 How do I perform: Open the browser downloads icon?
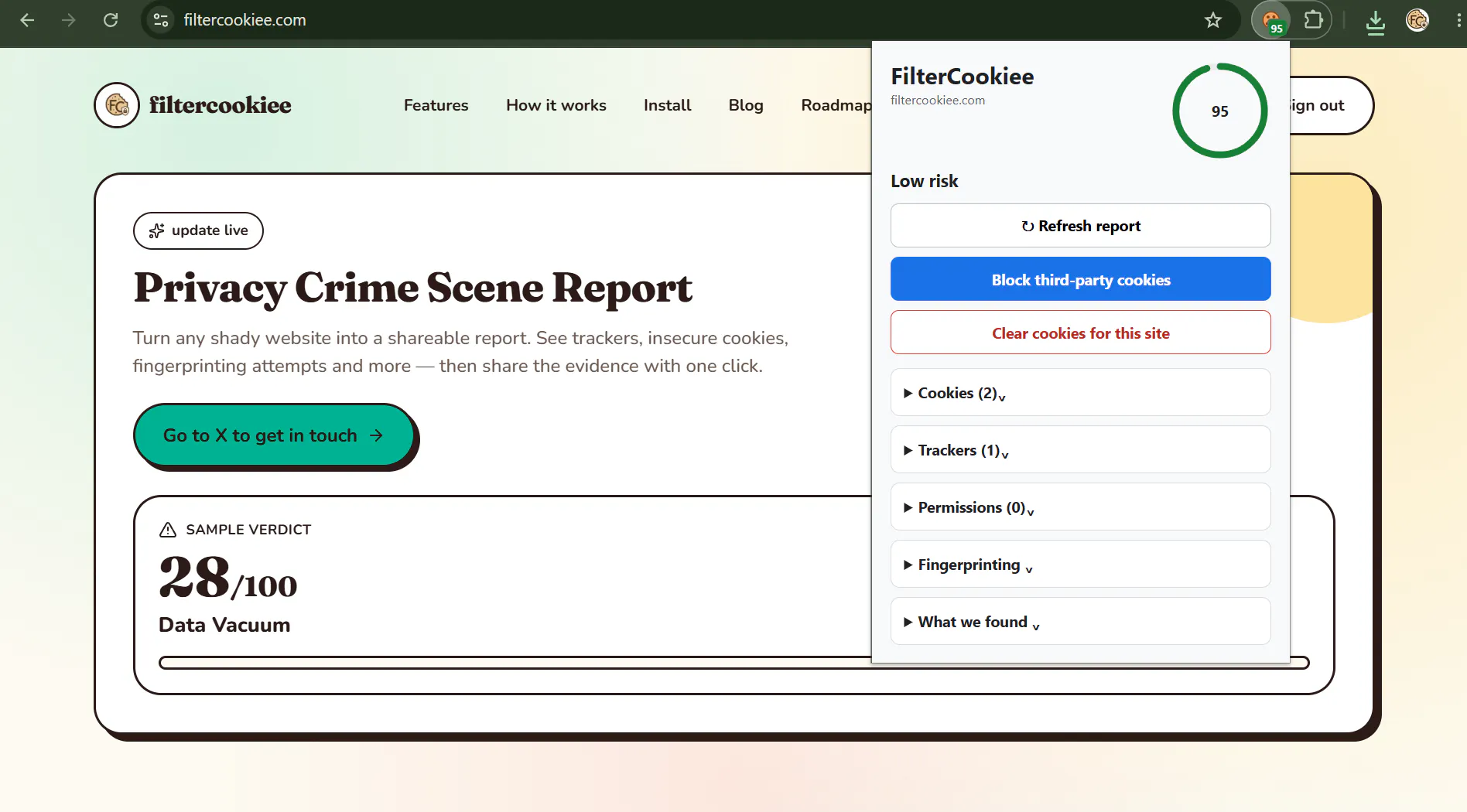point(1376,21)
